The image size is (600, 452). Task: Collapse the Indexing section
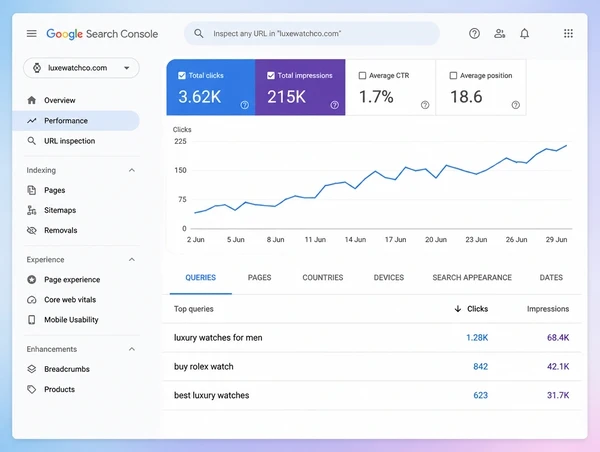tap(132, 170)
